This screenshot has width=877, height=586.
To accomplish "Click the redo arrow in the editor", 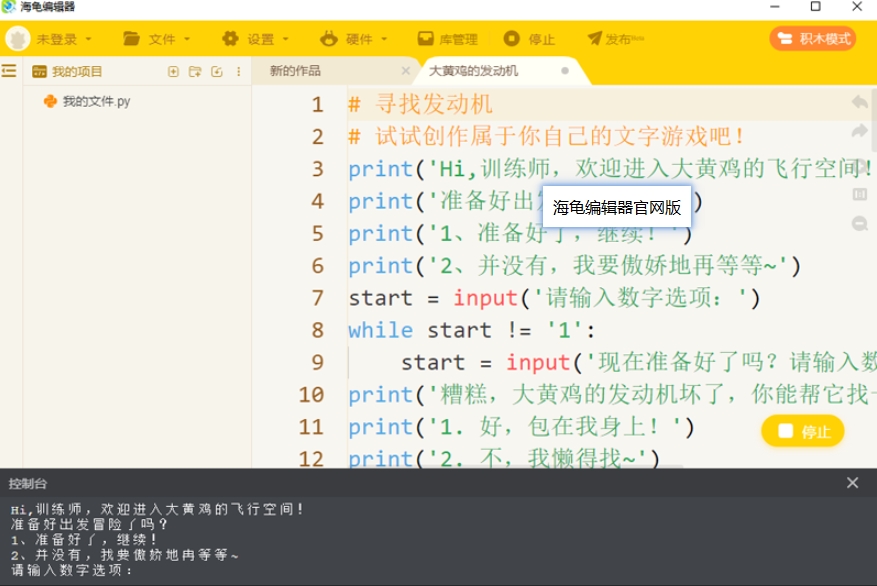I will pyautogui.click(x=859, y=132).
